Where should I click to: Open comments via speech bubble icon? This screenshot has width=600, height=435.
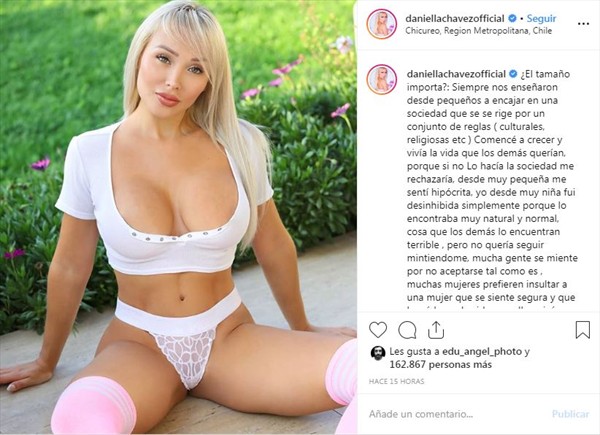407,330
